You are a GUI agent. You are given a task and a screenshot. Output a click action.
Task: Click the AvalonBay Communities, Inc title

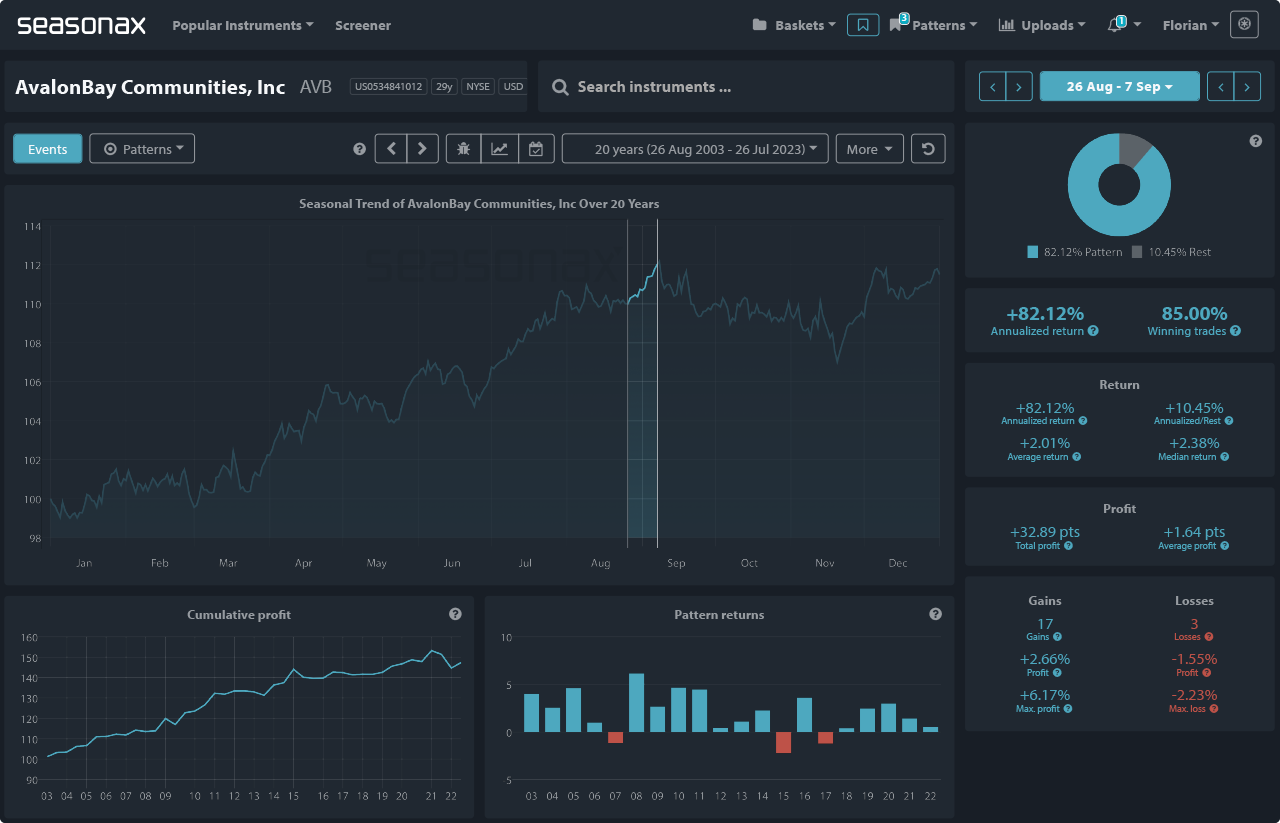pyautogui.click(x=150, y=87)
